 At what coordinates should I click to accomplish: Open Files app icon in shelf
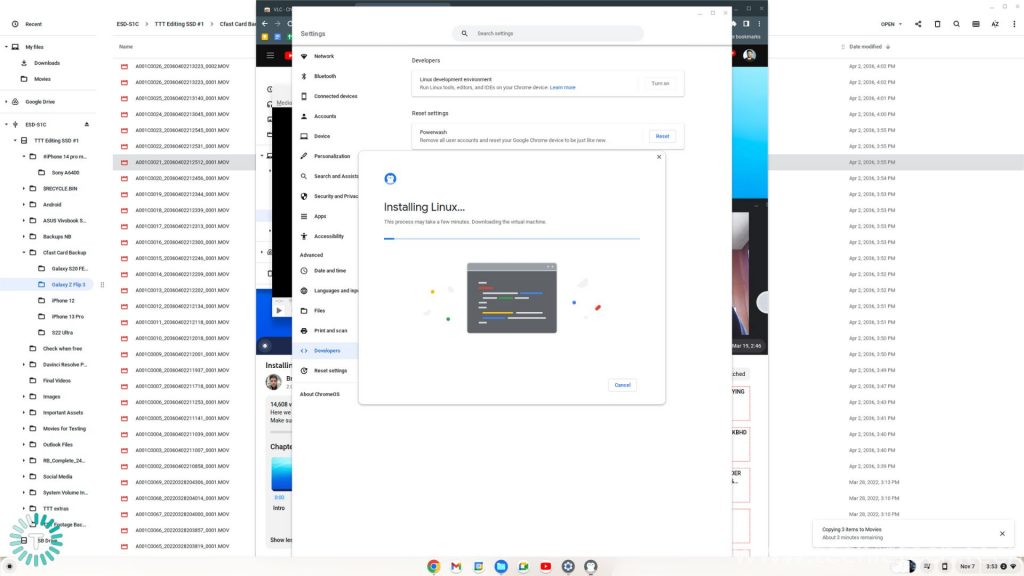(x=501, y=566)
